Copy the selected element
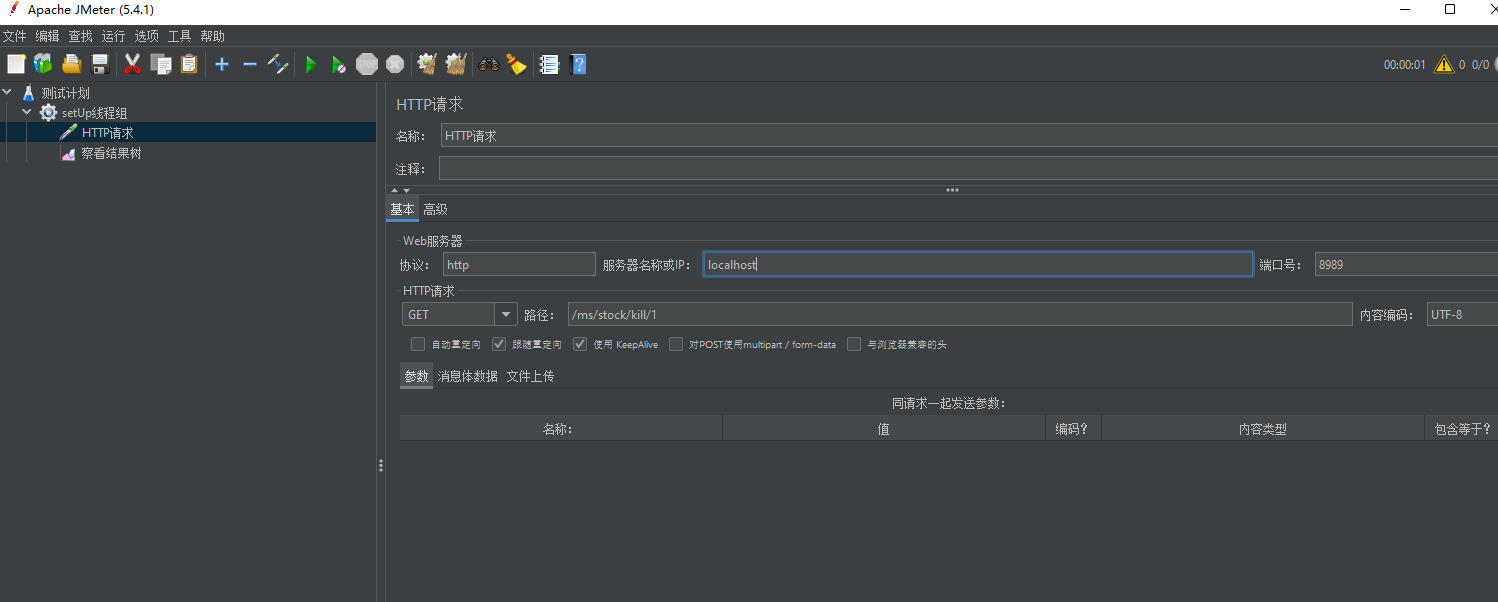1498x602 pixels. pyautogui.click(x=160, y=64)
